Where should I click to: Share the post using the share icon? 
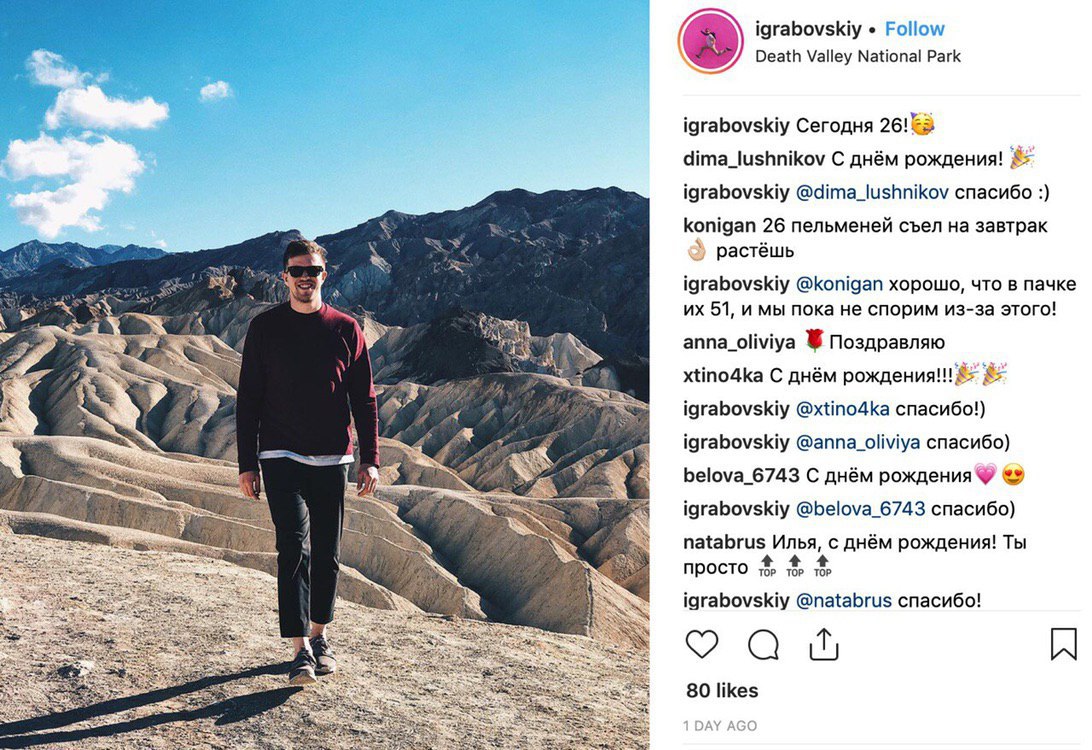point(823,643)
